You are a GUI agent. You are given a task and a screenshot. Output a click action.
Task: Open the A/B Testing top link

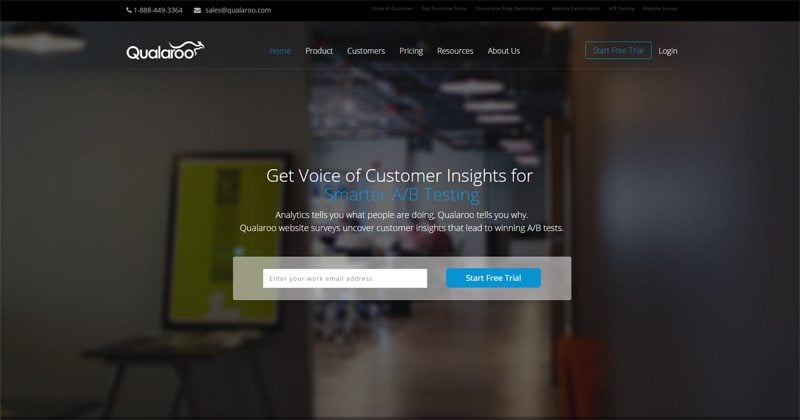pos(621,9)
